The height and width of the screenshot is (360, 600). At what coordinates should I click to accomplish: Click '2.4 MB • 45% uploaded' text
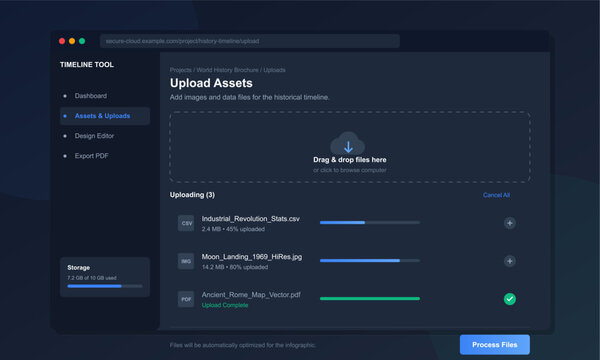tap(233, 229)
